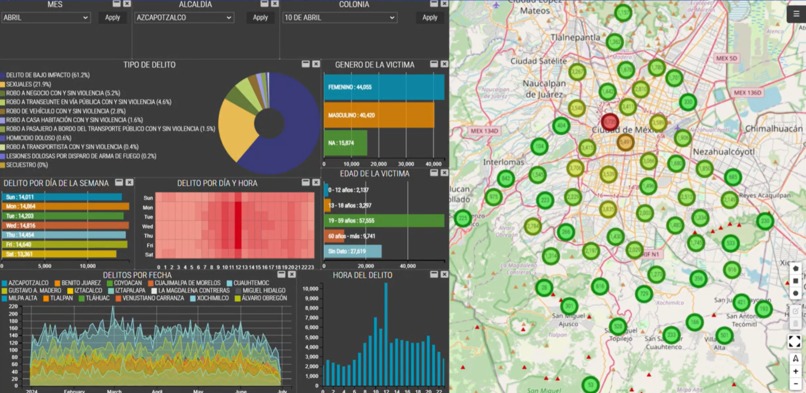
Task: Click Apply in the MES panel
Action: pyautogui.click(x=113, y=17)
